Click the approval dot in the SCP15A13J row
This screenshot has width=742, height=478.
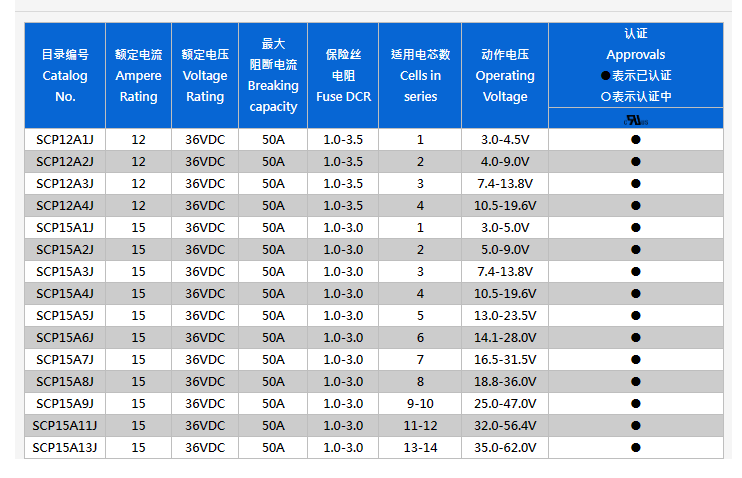click(635, 448)
